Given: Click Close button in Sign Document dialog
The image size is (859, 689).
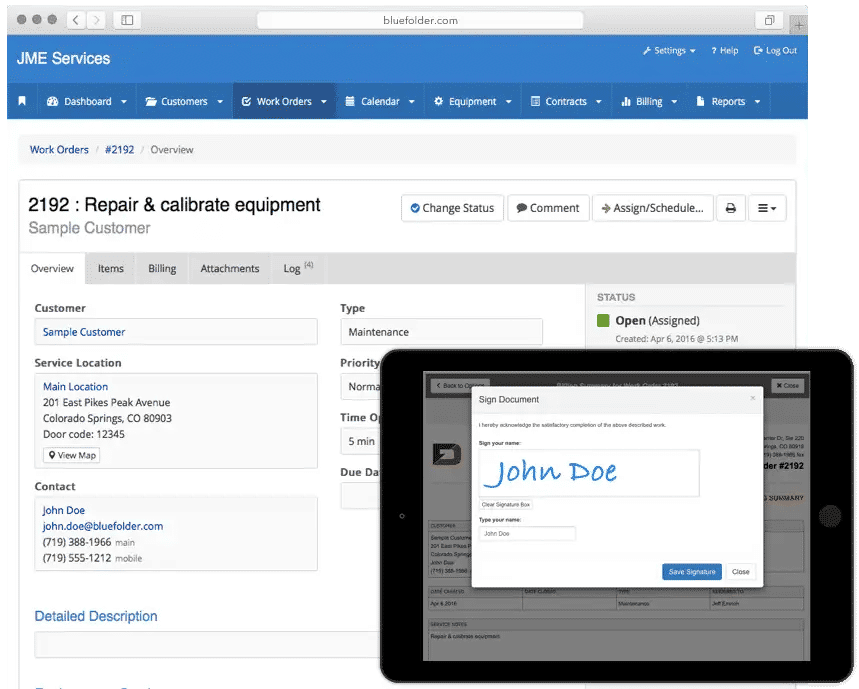Looking at the screenshot, I should (x=741, y=572).
